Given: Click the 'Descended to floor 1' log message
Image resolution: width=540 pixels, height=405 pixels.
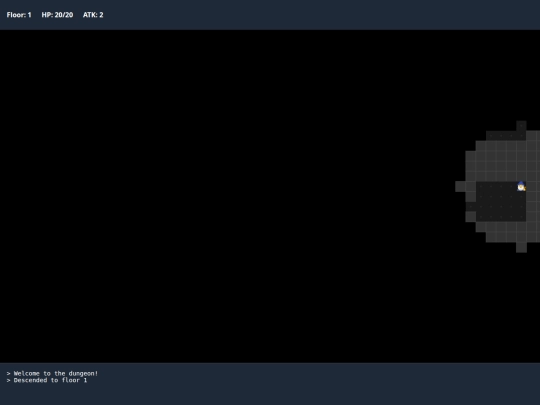Looking at the screenshot, I should tap(47, 380).
